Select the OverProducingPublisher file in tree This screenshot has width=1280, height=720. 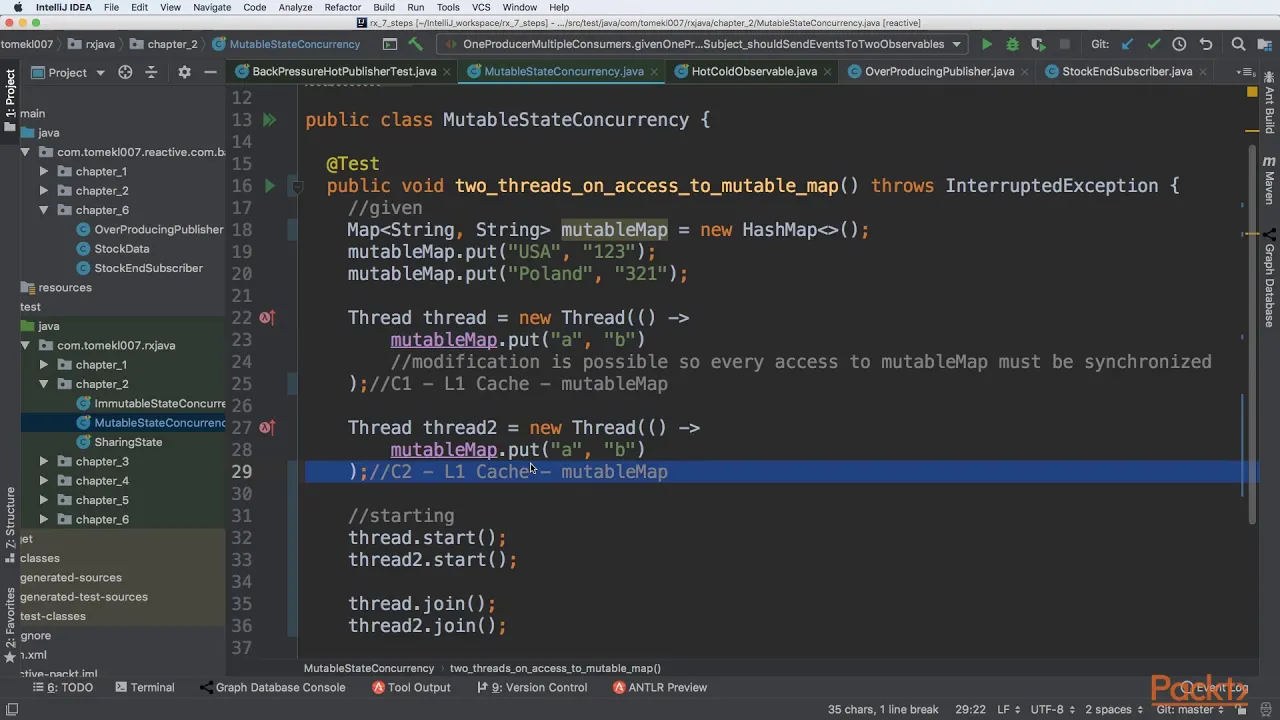click(158, 230)
